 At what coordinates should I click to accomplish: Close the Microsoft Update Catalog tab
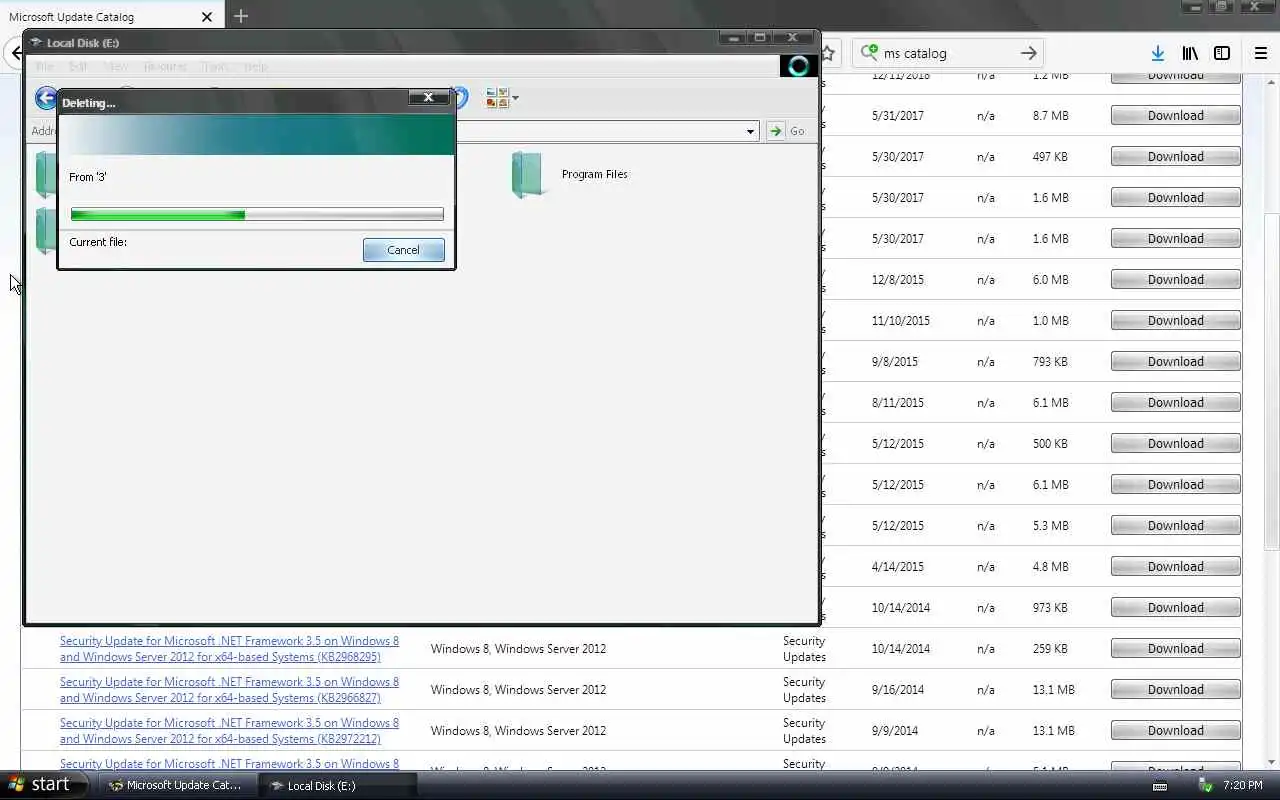click(207, 17)
